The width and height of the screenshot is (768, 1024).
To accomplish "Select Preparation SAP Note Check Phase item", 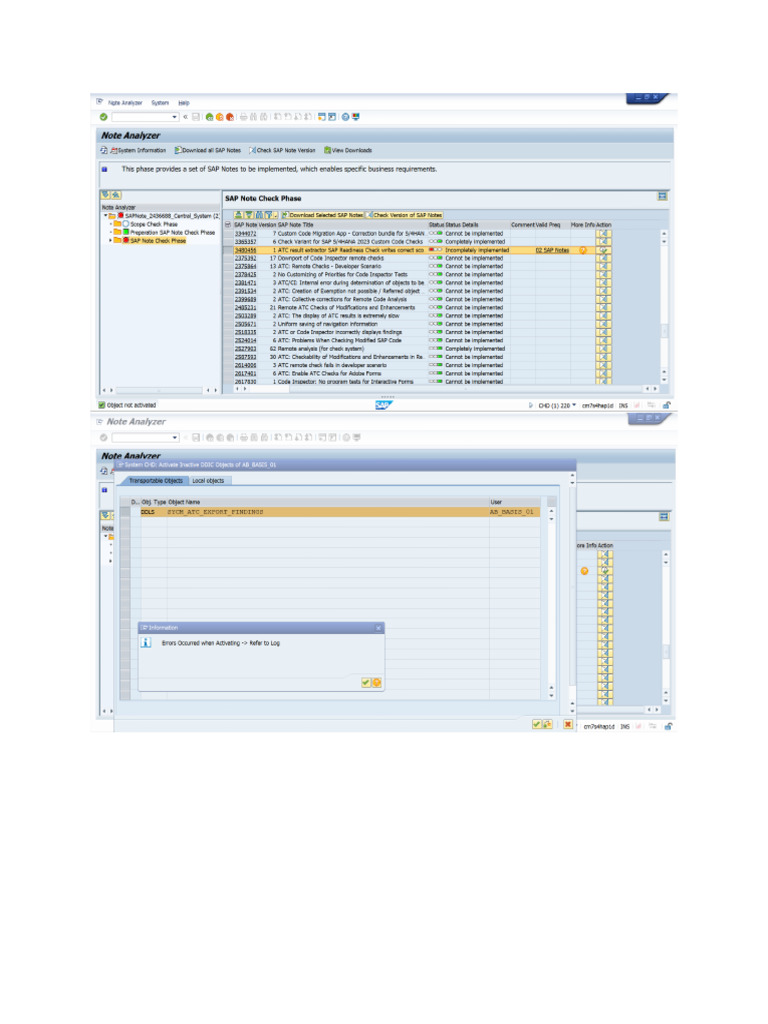I will pos(172,232).
